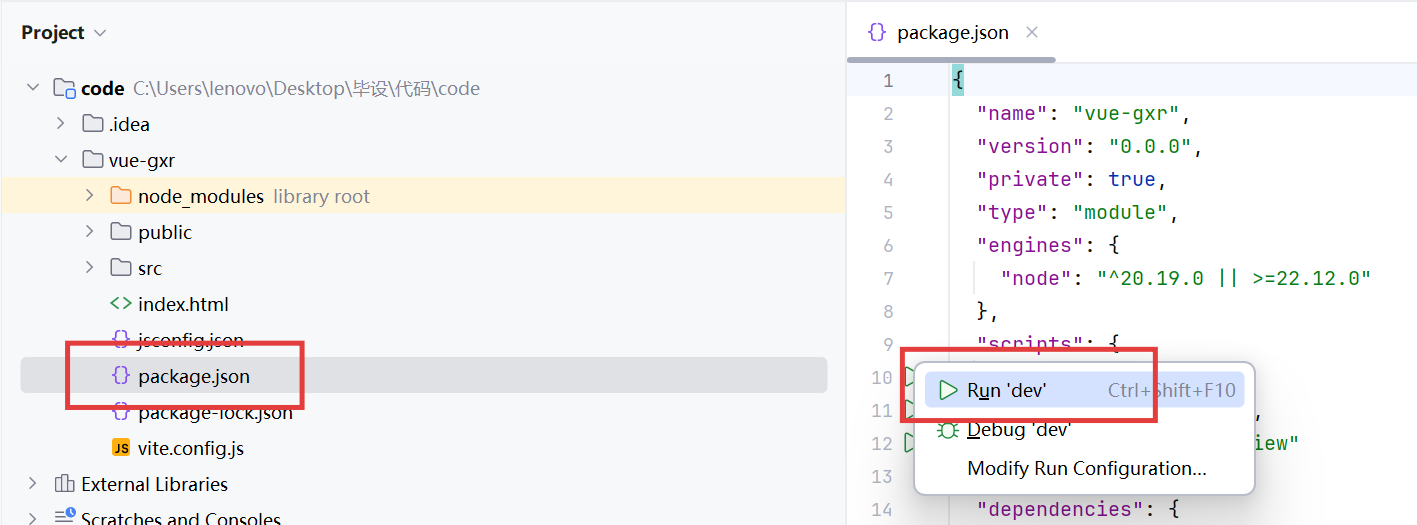Screen dimensions: 1417x525
Task: Select the code root project folder
Action: coord(102,88)
